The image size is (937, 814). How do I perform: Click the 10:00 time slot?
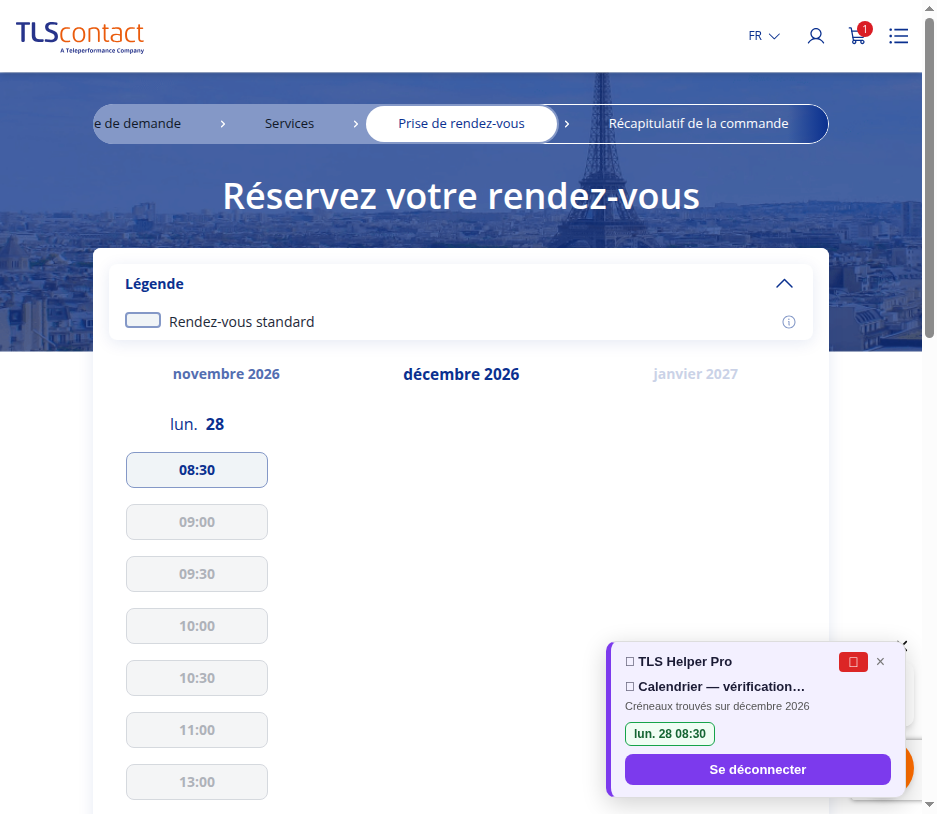pyautogui.click(x=197, y=626)
